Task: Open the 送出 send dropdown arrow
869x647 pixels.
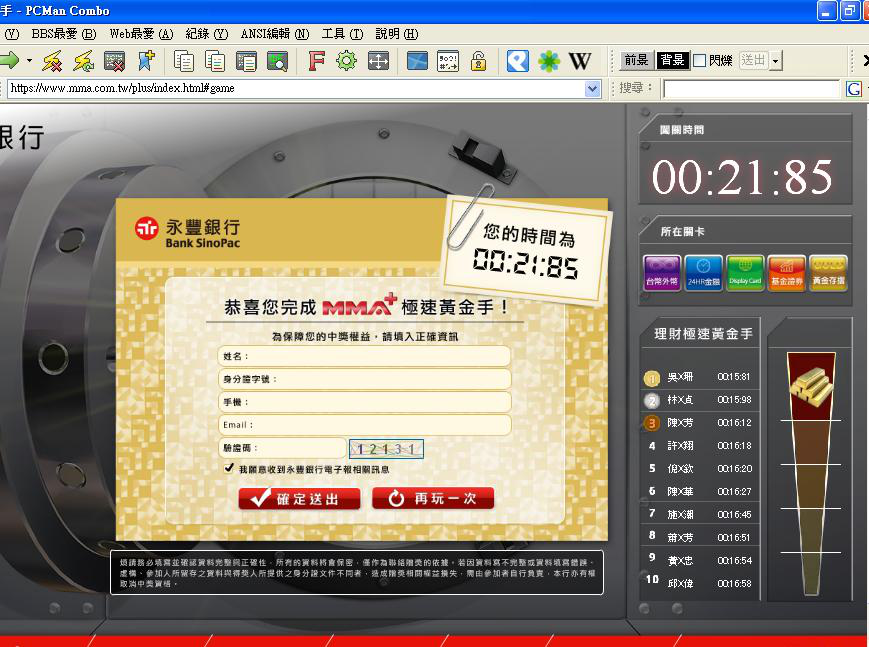Action: pyautogui.click(x=775, y=60)
